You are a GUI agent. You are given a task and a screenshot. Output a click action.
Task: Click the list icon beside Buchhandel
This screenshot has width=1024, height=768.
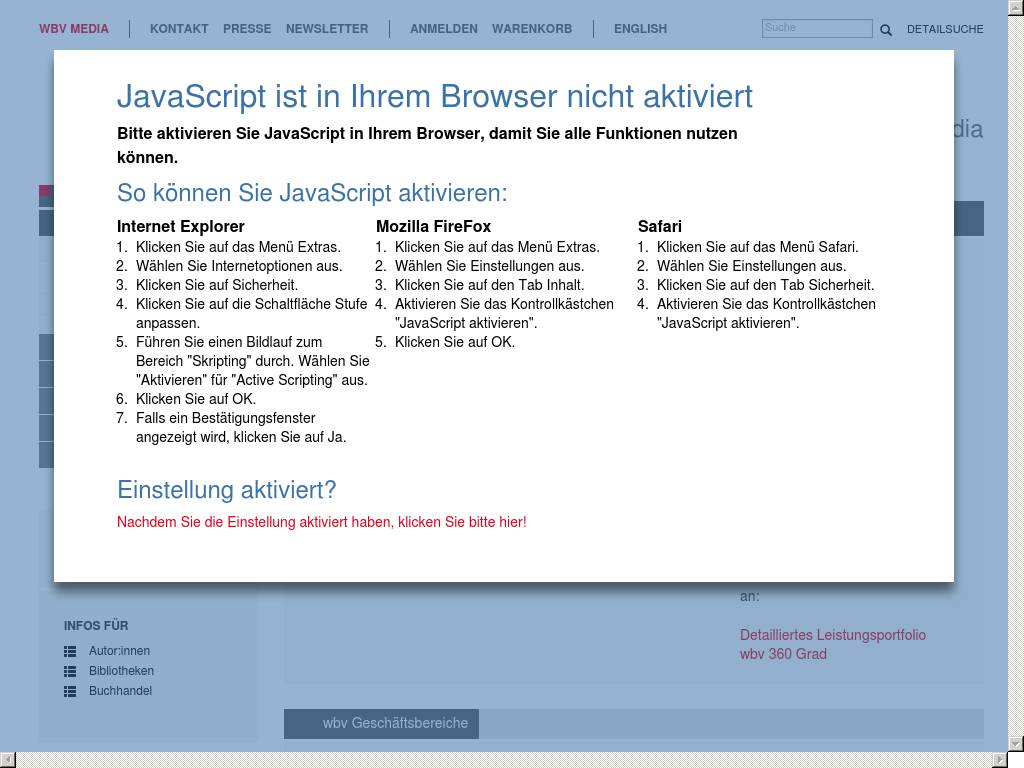pos(70,691)
